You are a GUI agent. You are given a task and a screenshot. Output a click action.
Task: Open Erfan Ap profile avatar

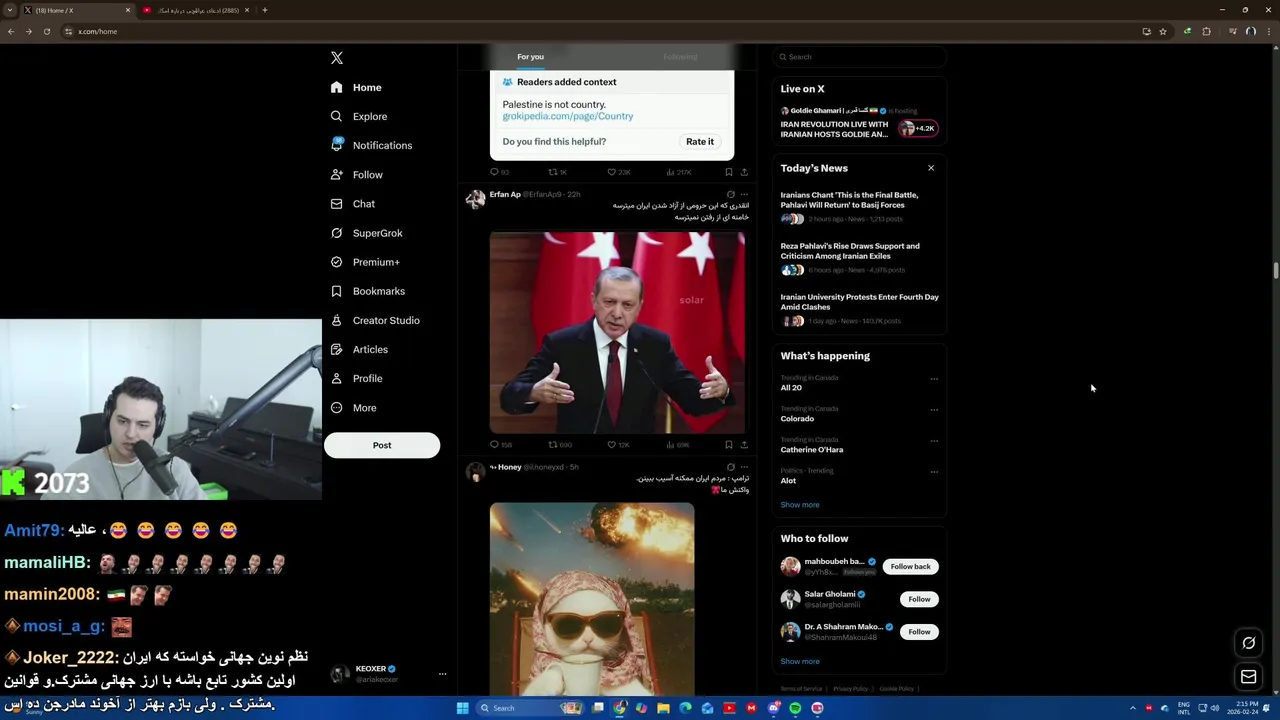tap(475, 198)
